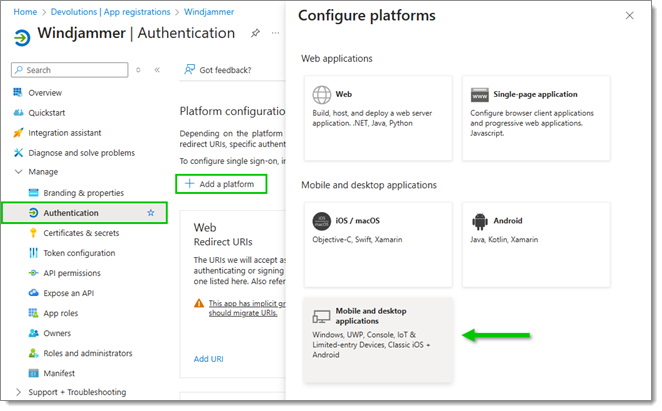This screenshot has width=662, height=411.
Task: Click the App roles icon
Action: click(33, 313)
